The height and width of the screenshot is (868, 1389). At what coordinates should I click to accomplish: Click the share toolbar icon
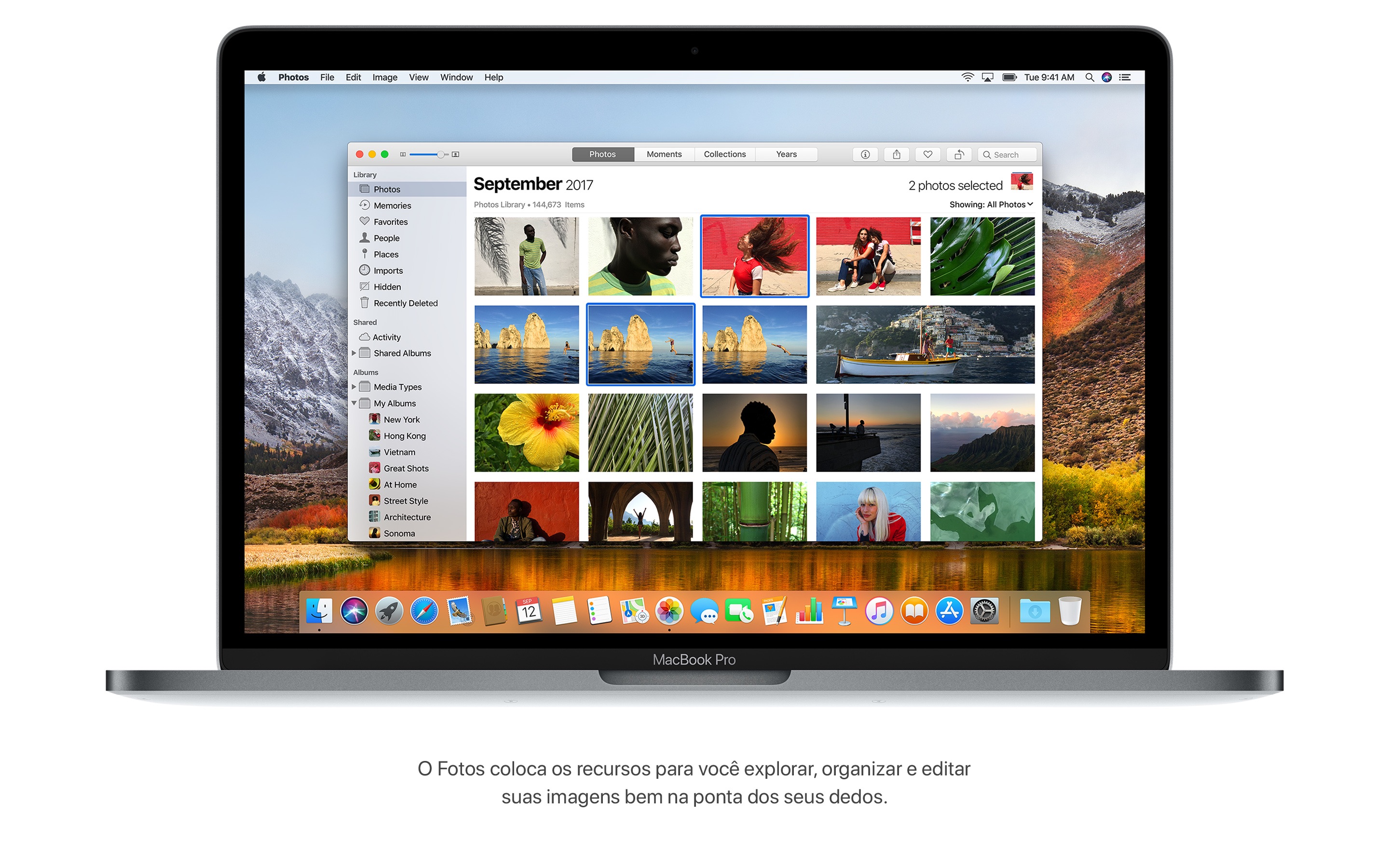[895, 153]
